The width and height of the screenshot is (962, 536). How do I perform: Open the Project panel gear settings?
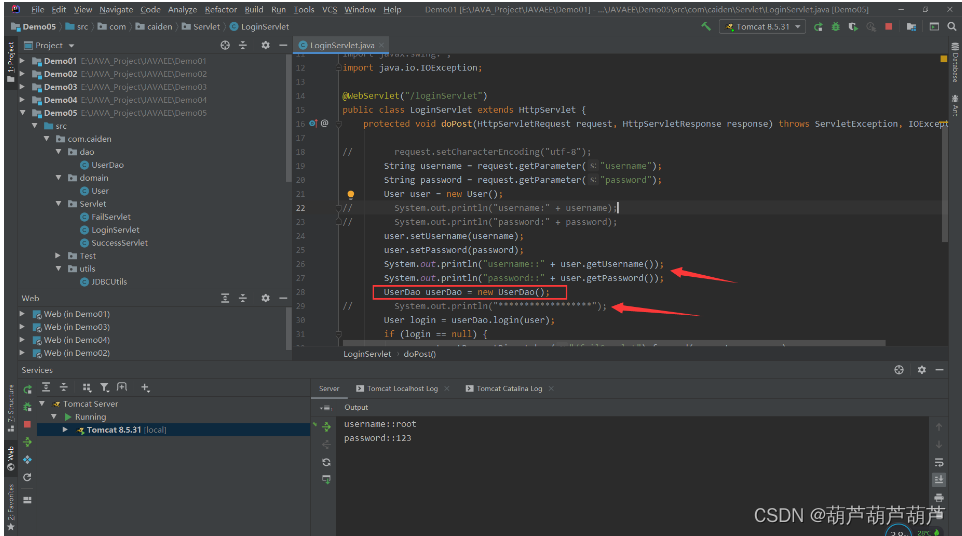pos(265,45)
